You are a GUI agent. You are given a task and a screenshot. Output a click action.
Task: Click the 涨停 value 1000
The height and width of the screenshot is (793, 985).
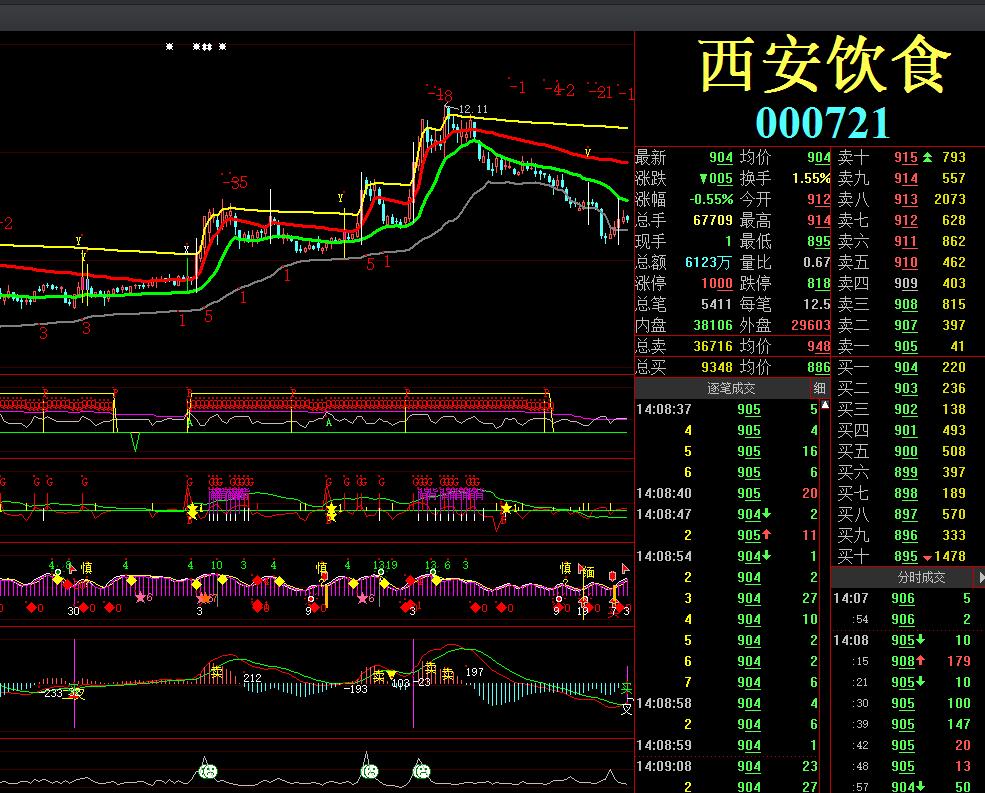717,283
